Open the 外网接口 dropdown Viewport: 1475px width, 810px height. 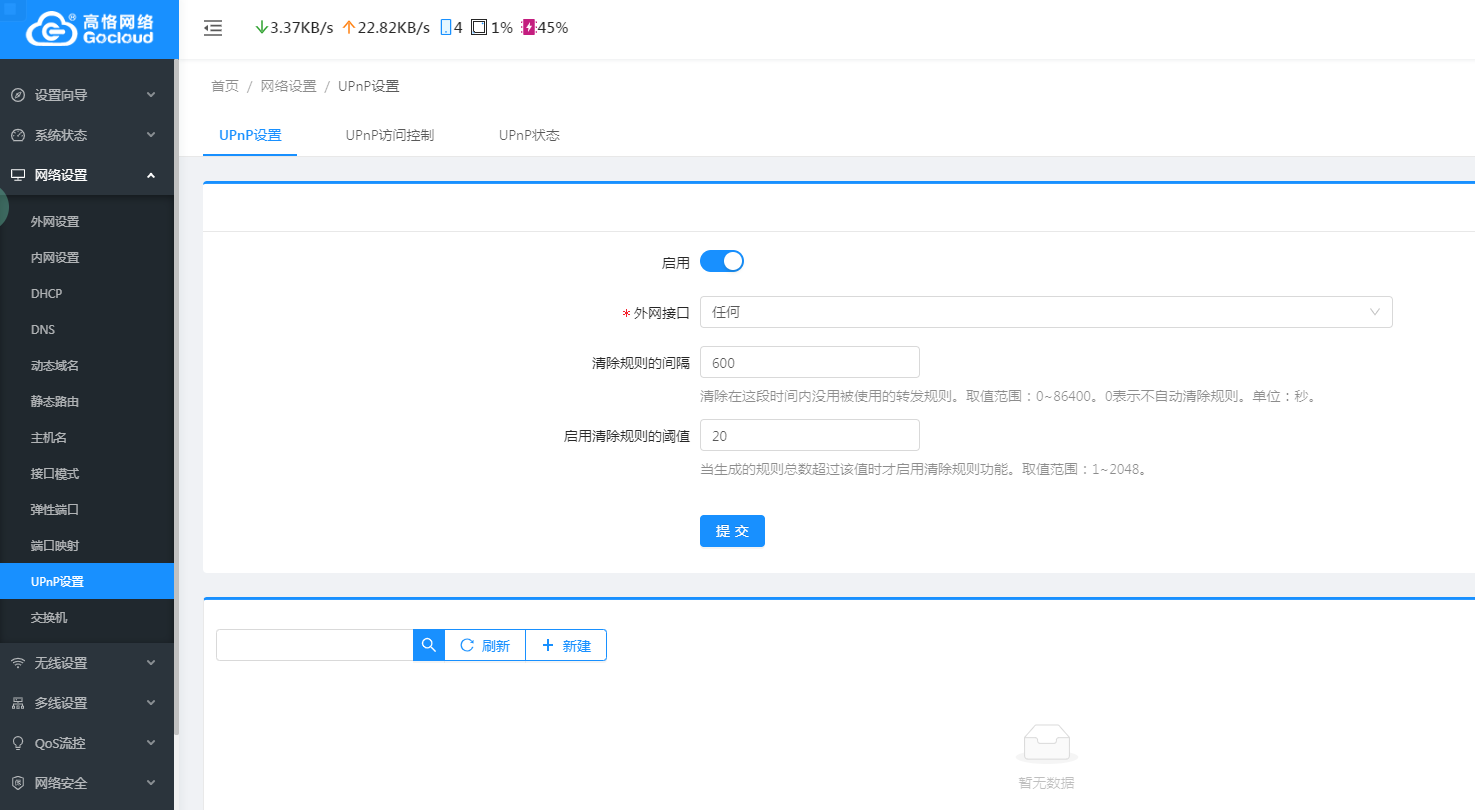[1045, 312]
